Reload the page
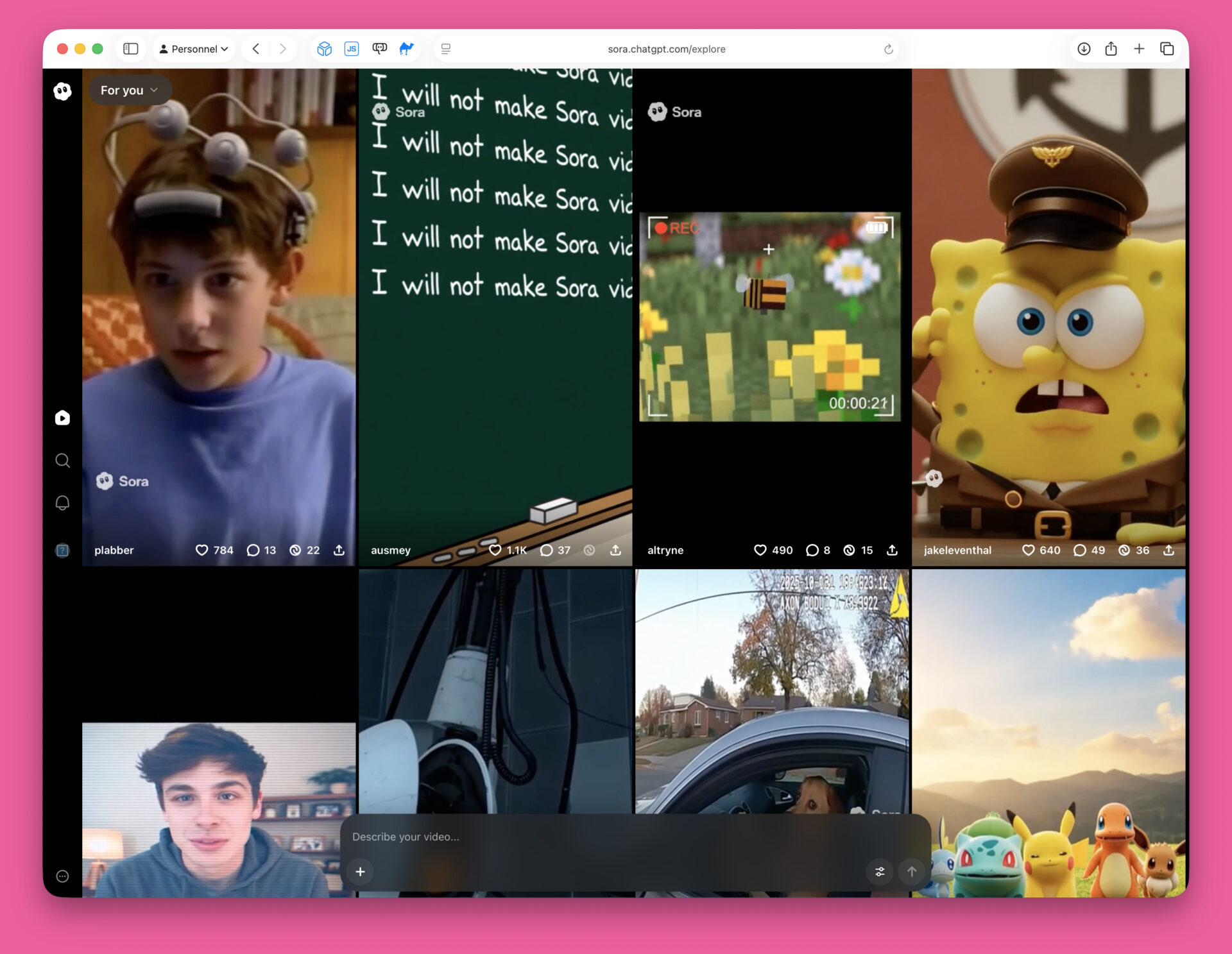This screenshot has width=1232, height=954. pyautogui.click(x=889, y=49)
